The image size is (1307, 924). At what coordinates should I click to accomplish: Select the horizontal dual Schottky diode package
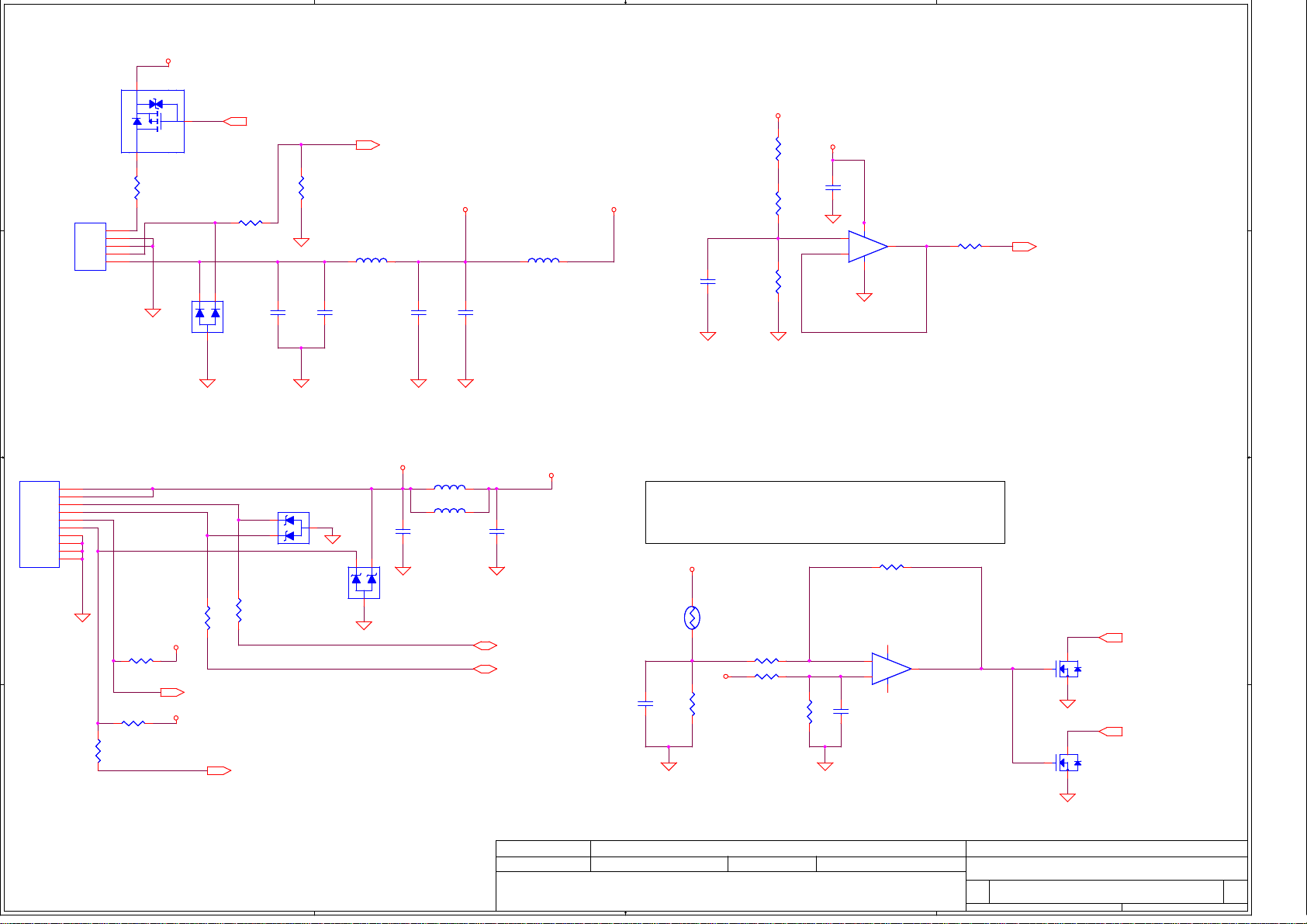293,528
